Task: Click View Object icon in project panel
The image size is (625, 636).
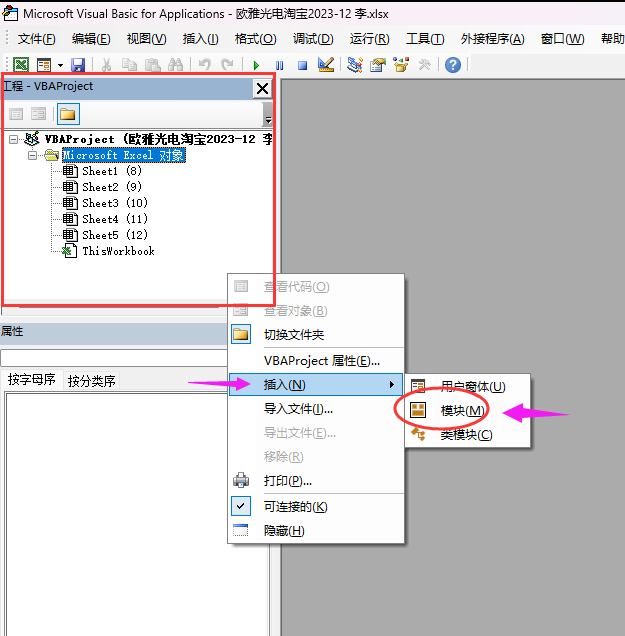Action: click(x=39, y=114)
